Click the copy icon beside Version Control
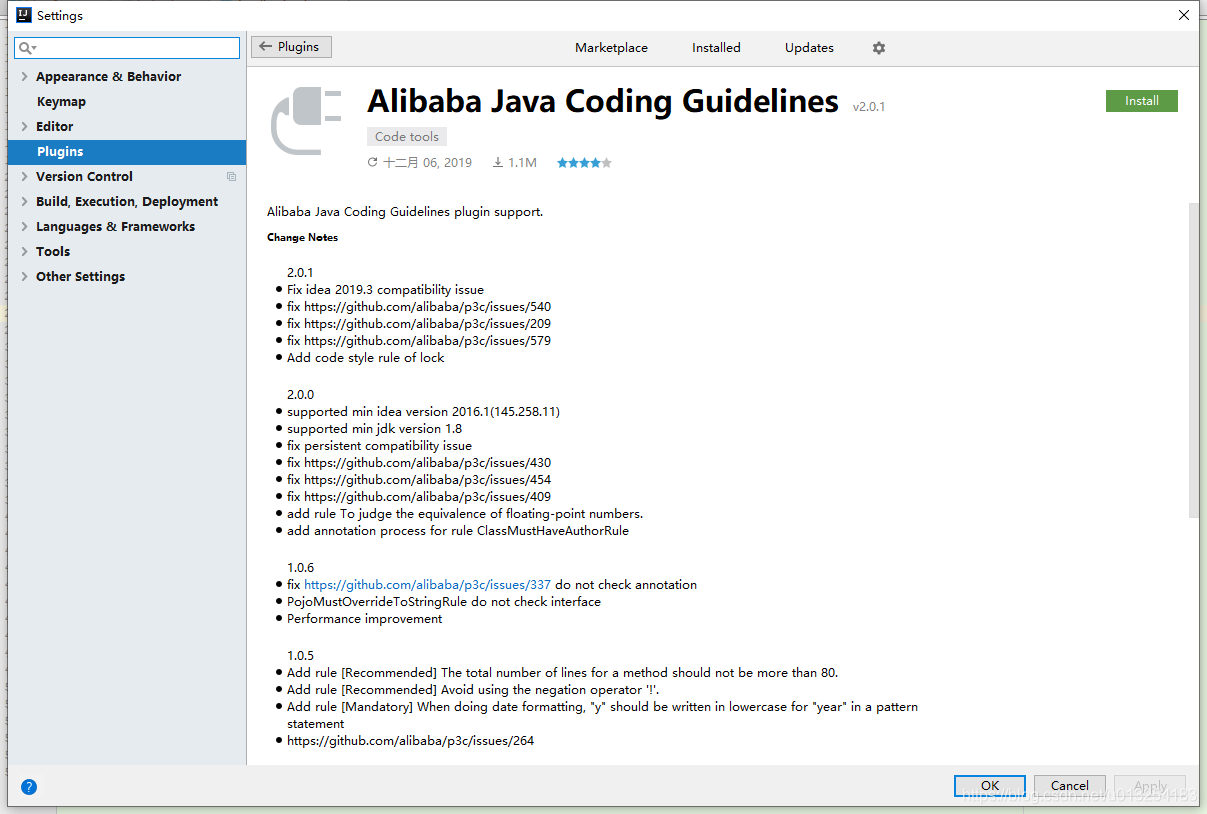 click(232, 177)
